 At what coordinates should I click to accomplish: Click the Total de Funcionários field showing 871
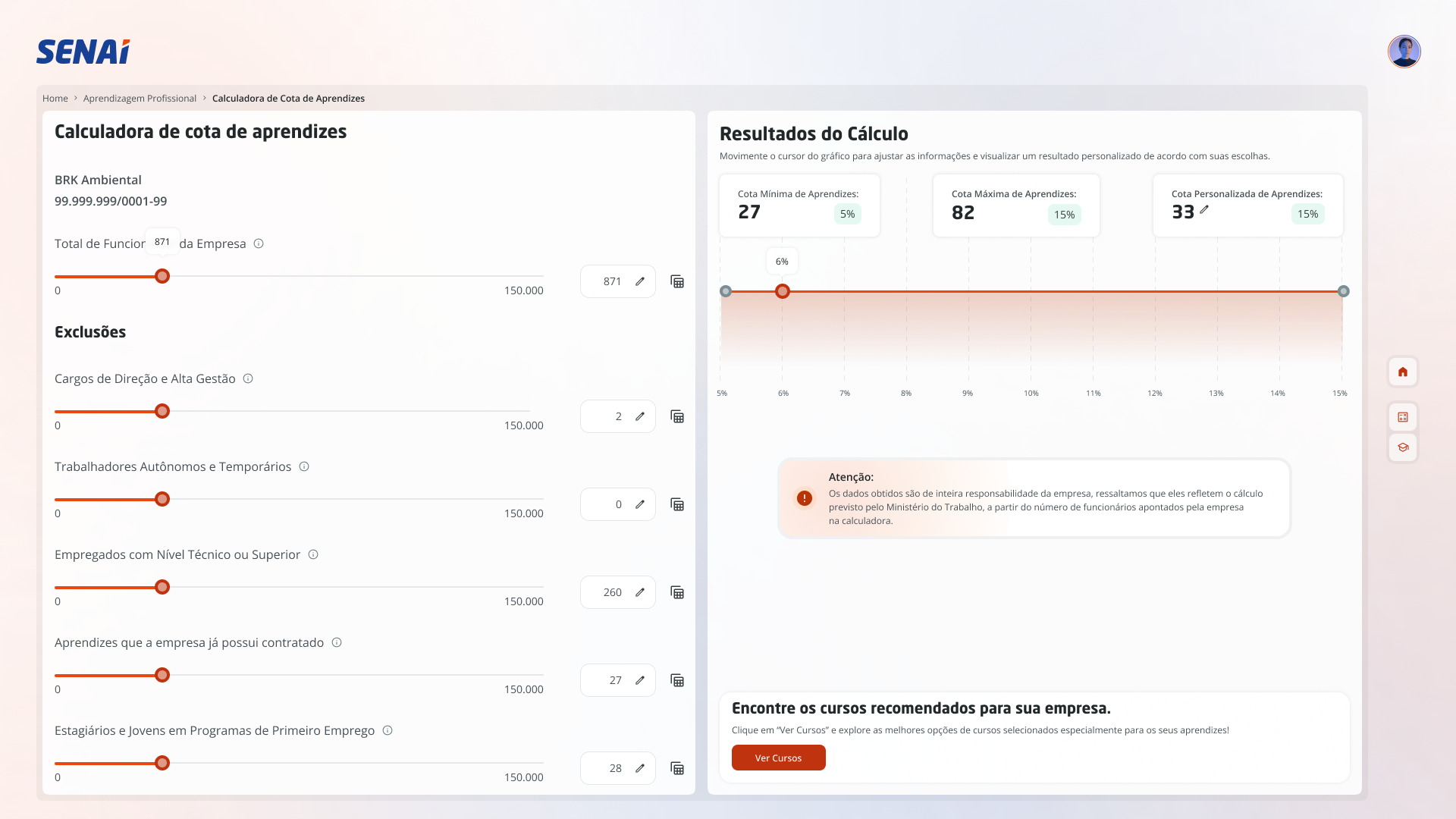(610, 281)
